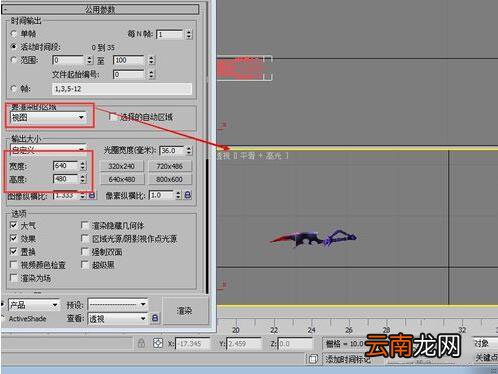Image resolution: width=498 pixels, height=374 pixels.
Task: Open the 产品 render mode dropdown
Action: [x=33, y=305]
